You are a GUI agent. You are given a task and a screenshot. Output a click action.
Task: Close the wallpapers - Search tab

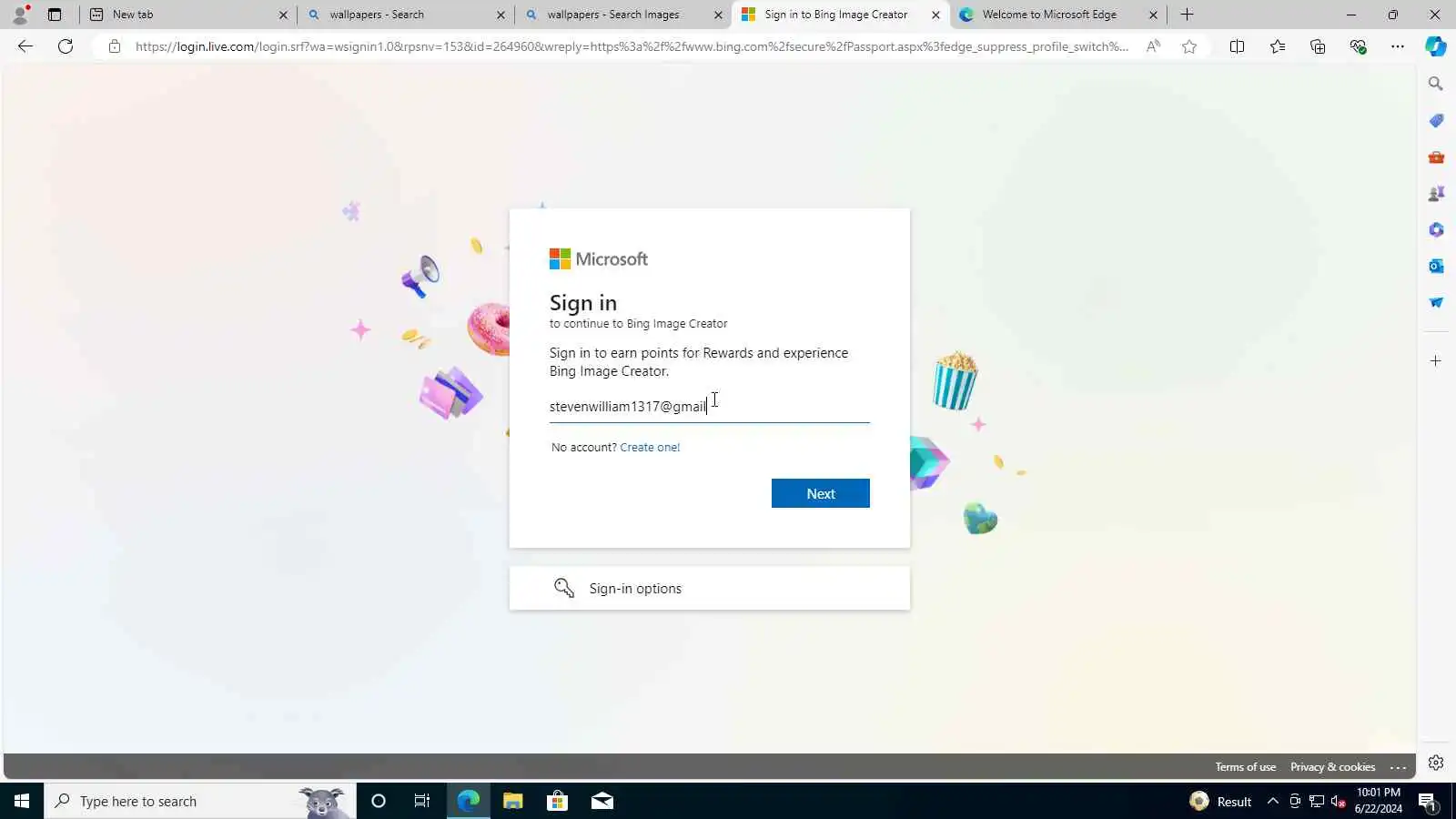click(x=500, y=15)
